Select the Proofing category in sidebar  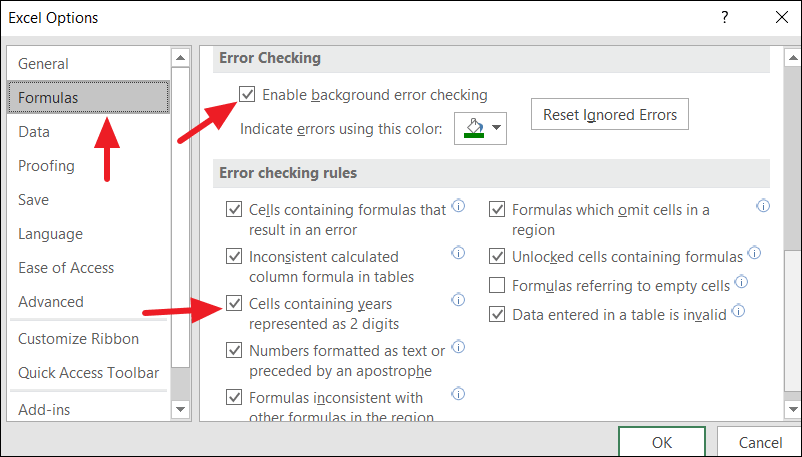click(46, 166)
